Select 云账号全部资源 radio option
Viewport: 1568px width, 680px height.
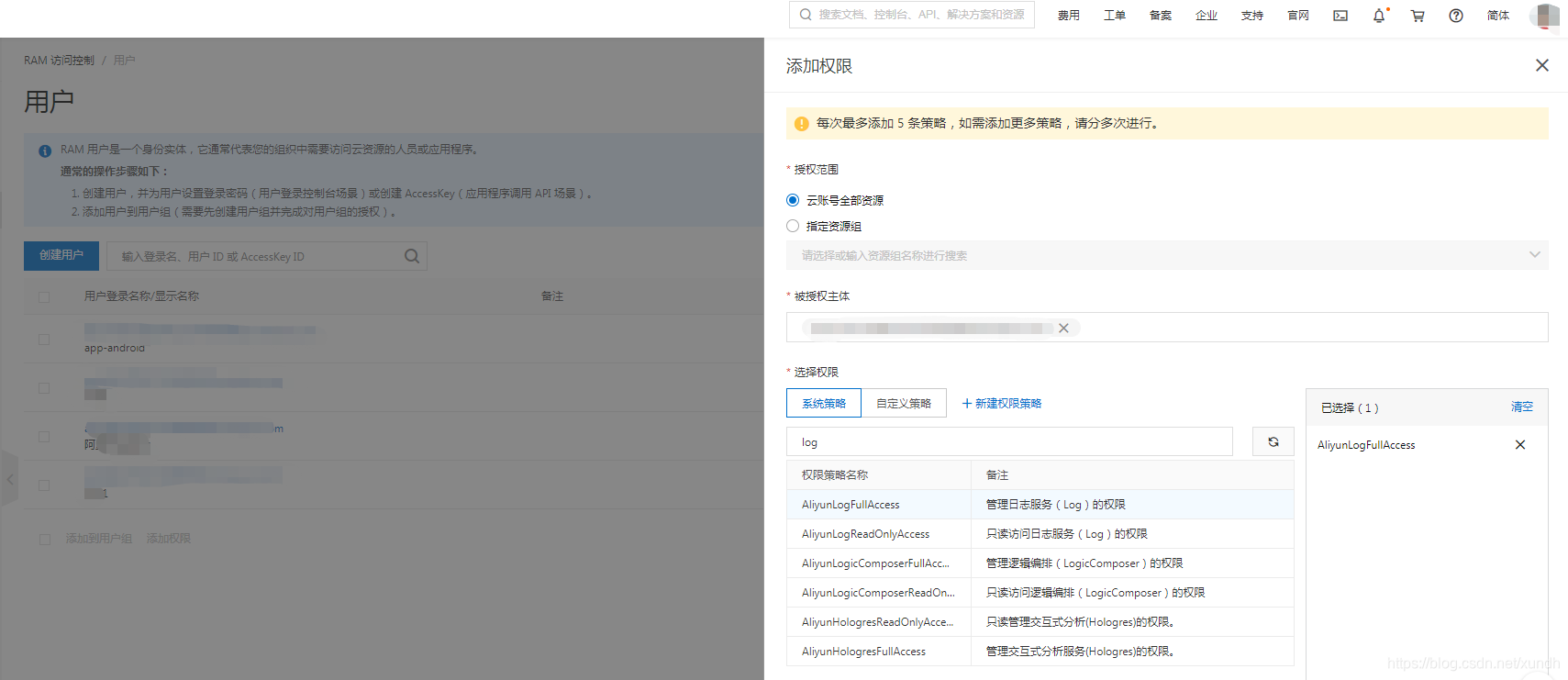pyautogui.click(x=793, y=200)
